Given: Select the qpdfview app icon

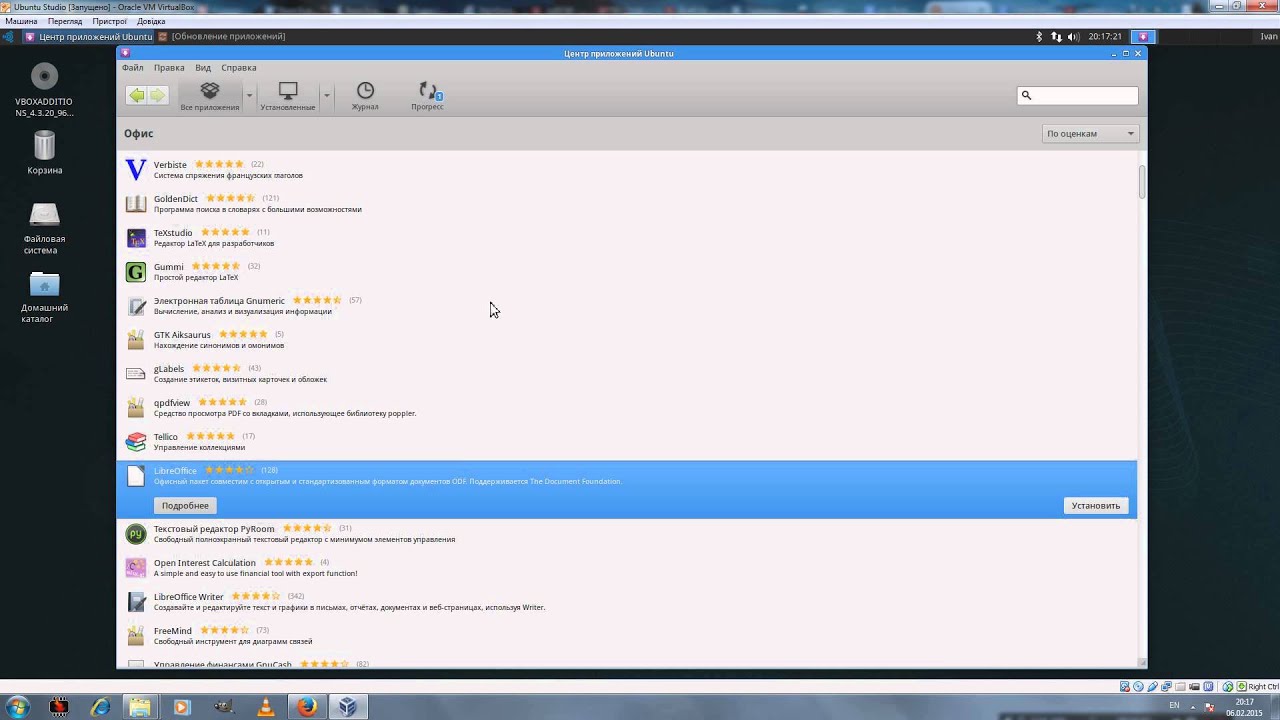Looking at the screenshot, I should 136,408.
